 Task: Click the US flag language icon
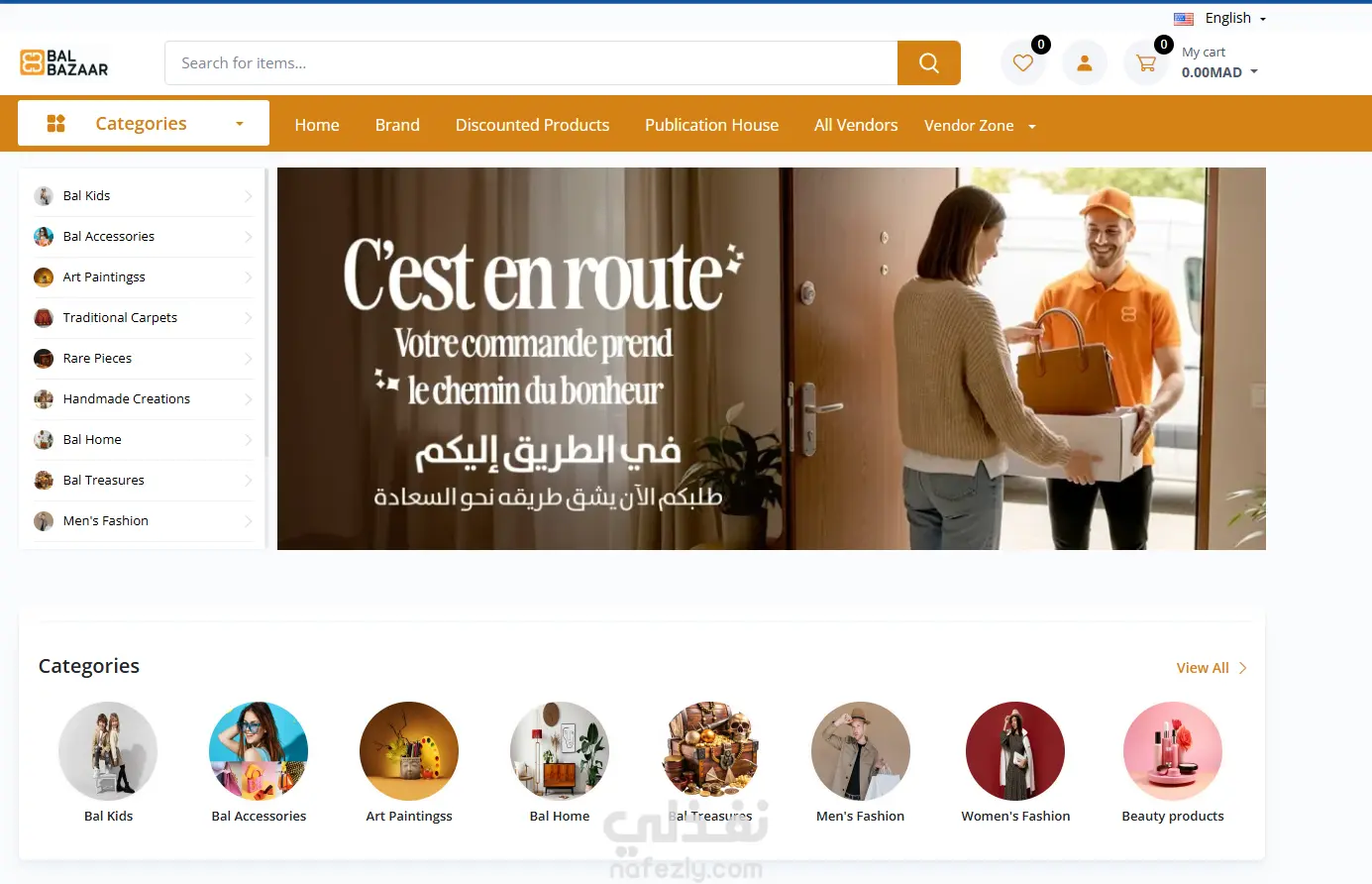click(1184, 19)
